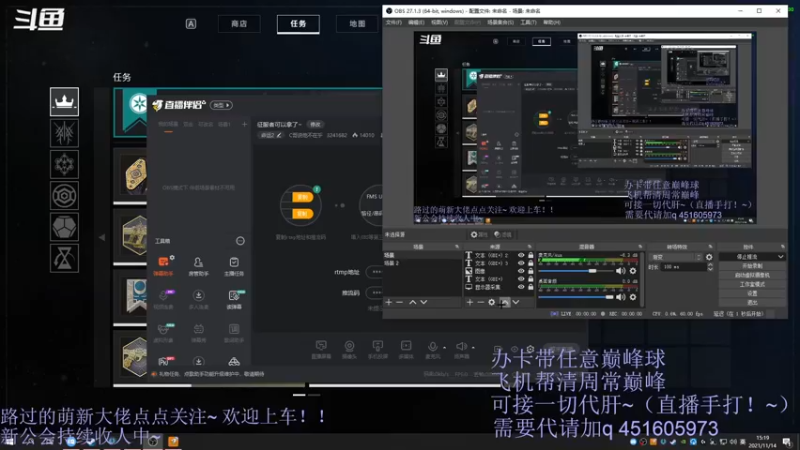Click the previous arrow beside game task list
The height and width of the screenshot is (450, 800).
102,237
